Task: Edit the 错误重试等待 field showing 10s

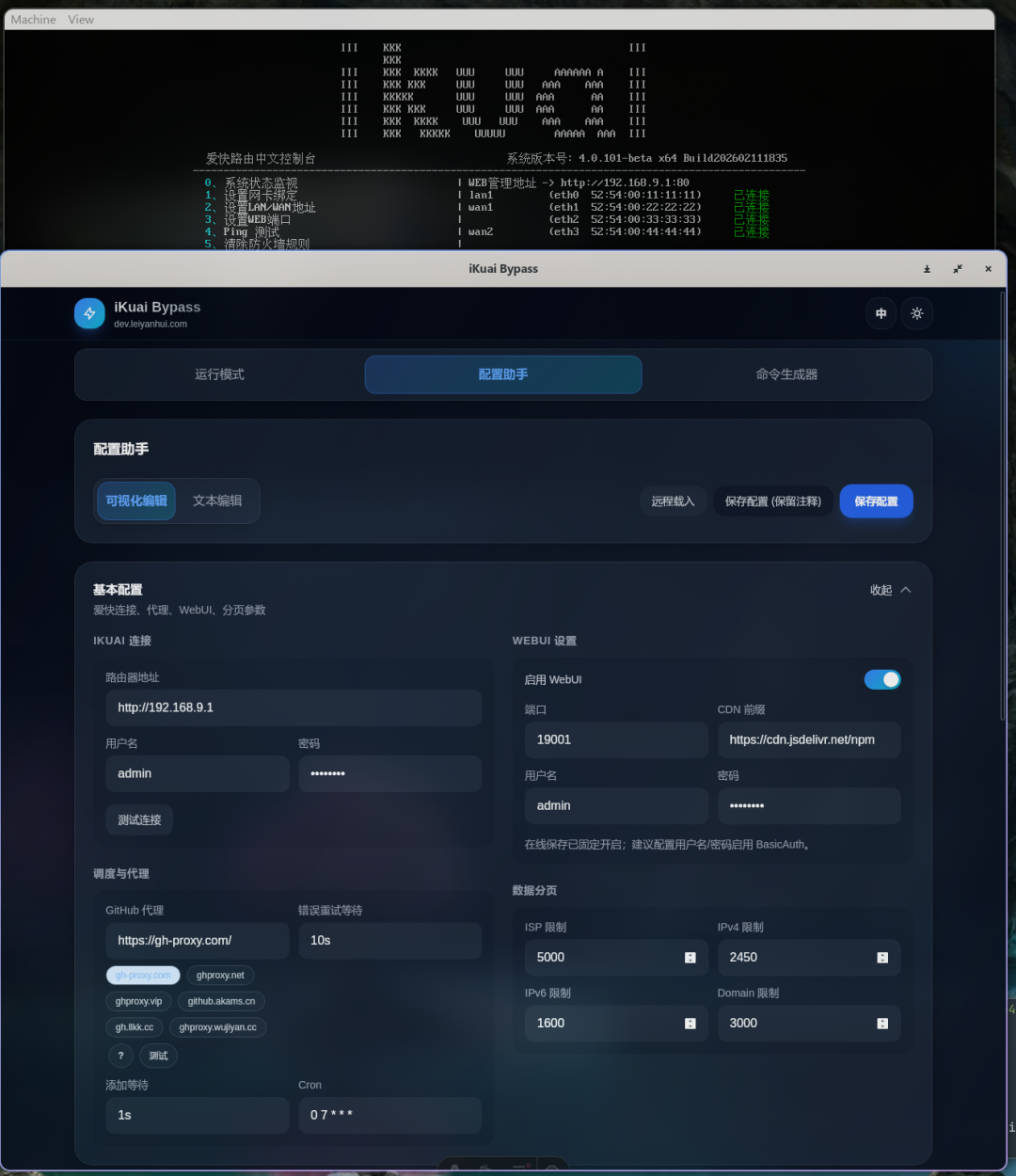Action: coord(390,940)
